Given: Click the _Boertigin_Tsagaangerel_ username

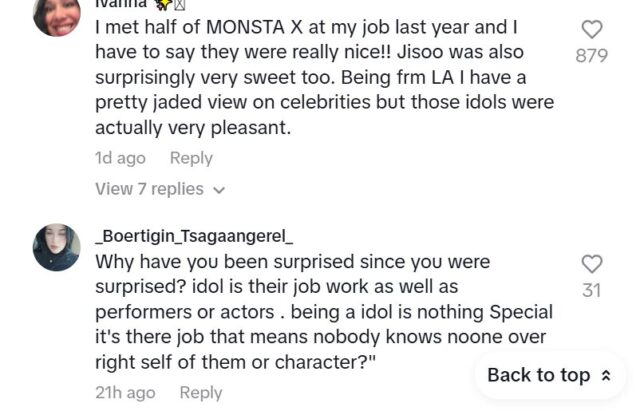Looking at the screenshot, I should tap(194, 237).
